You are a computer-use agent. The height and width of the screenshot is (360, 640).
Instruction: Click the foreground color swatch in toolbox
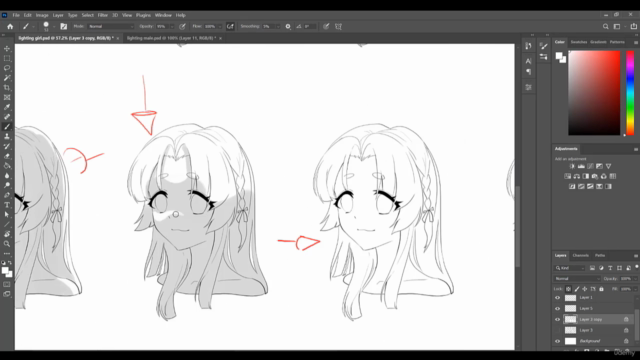coord(5,271)
